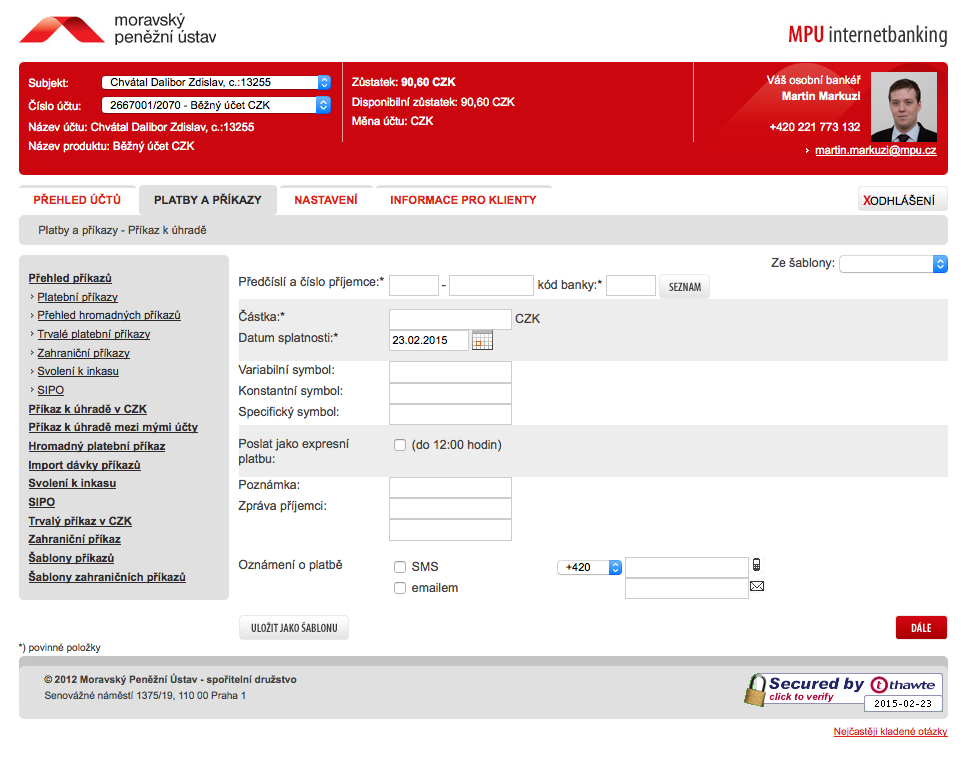Click the Zůstatek: 90,60 CZK text
974x759 pixels.
pyautogui.click(x=404, y=82)
